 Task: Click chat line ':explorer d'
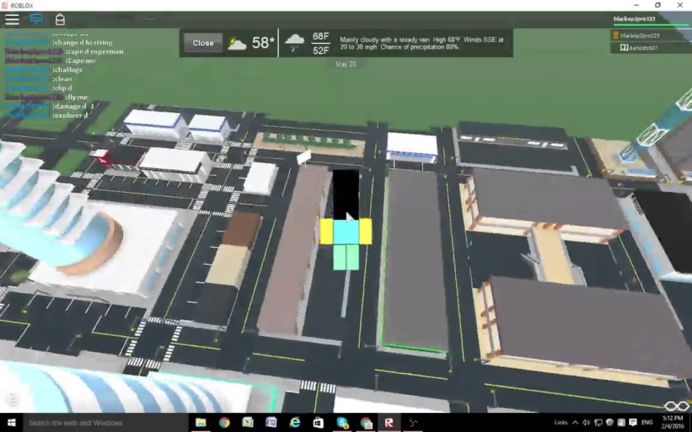(x=70, y=116)
